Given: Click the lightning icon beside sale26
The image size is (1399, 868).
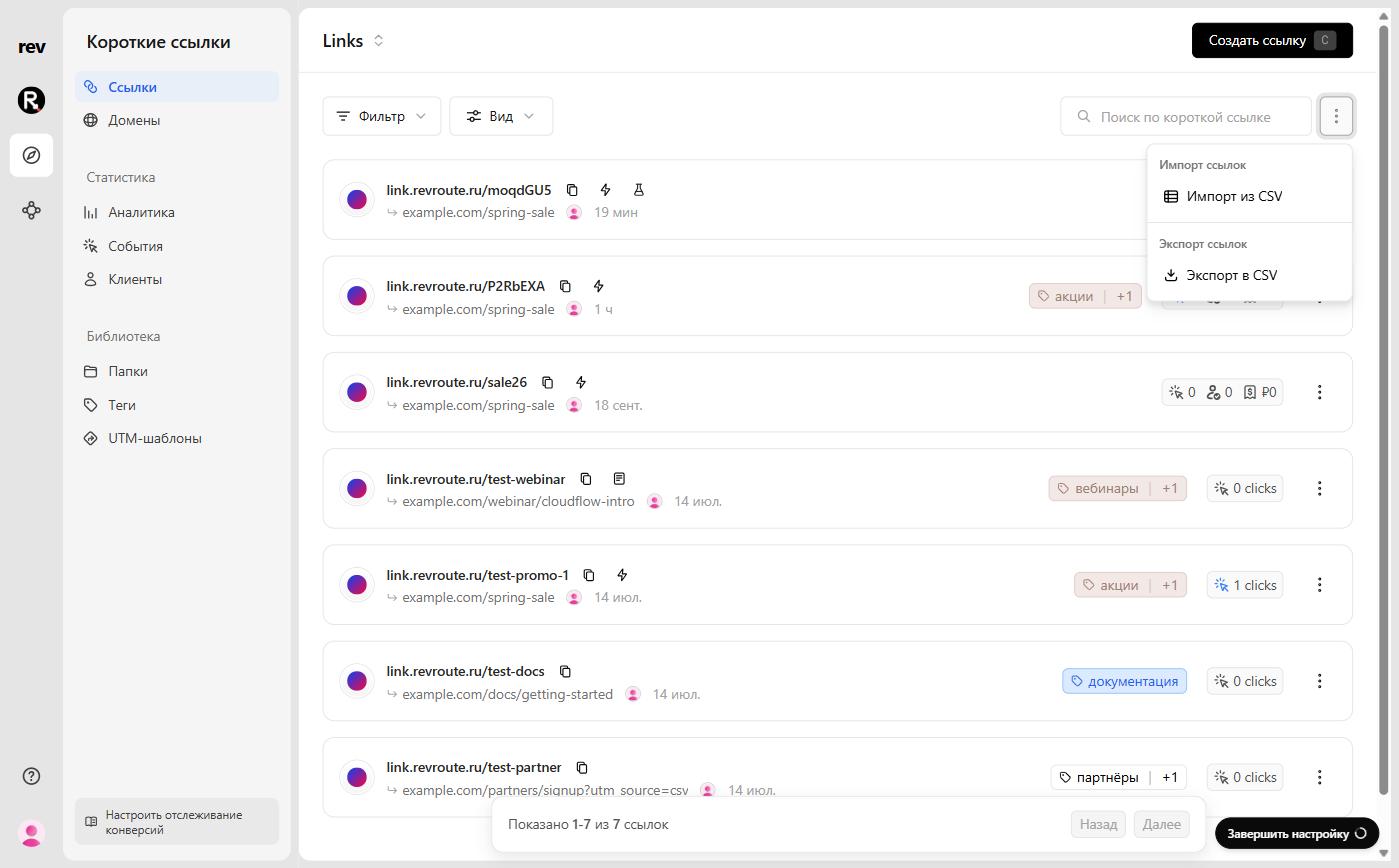Looking at the screenshot, I should (580, 382).
